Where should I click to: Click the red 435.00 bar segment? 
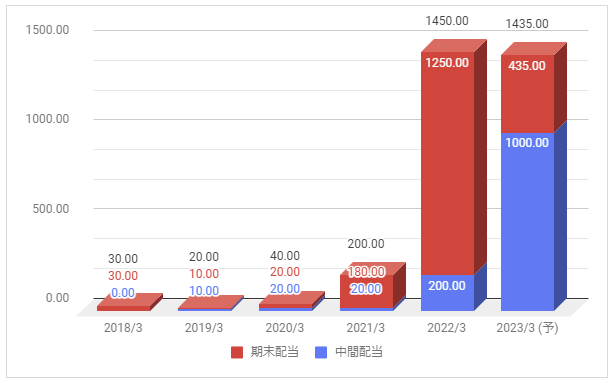coord(528,94)
